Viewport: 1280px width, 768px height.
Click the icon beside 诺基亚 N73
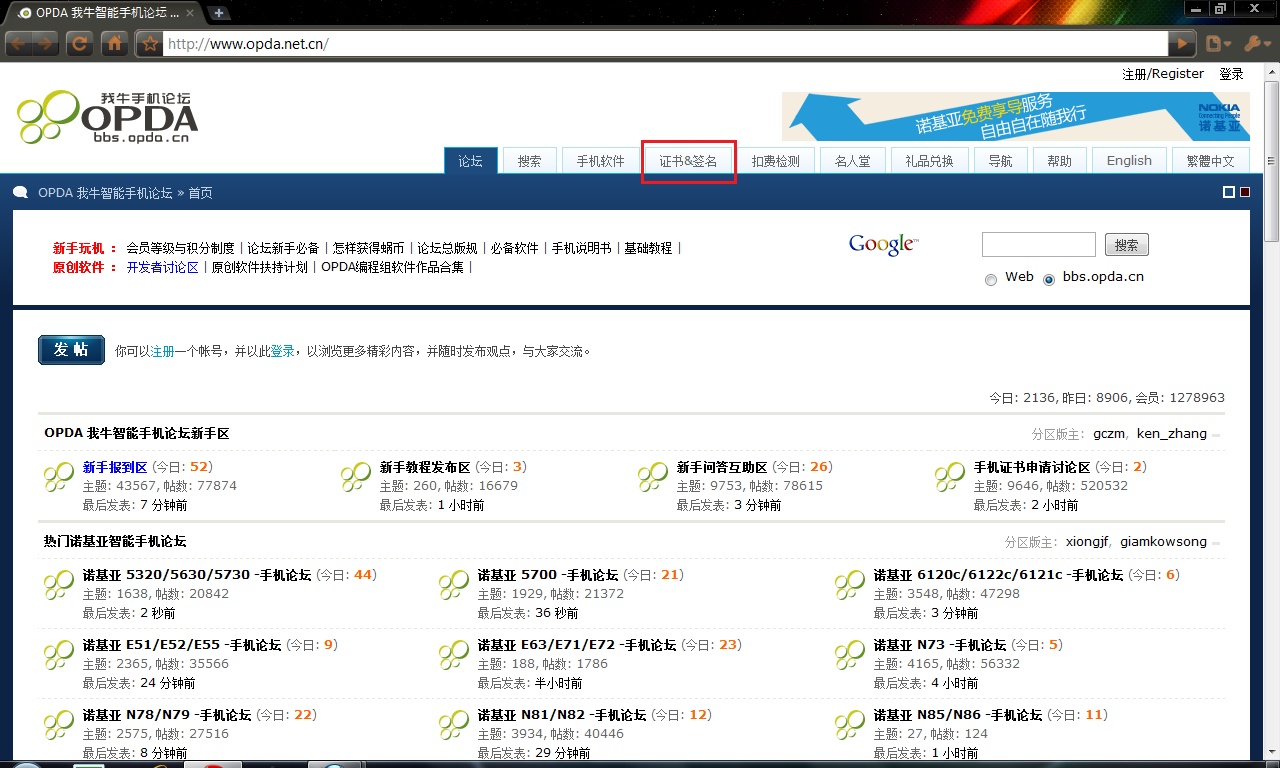click(850, 655)
